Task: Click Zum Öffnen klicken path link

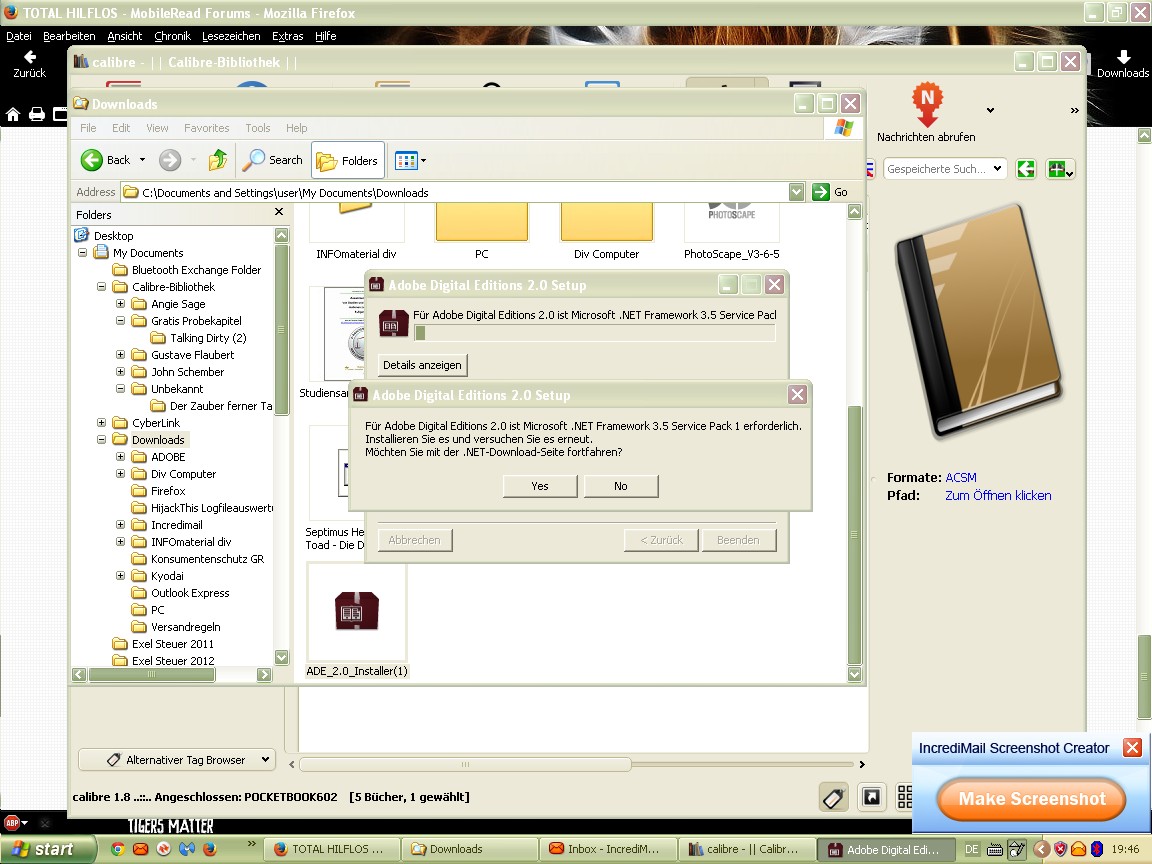Action: pyautogui.click(x=998, y=495)
